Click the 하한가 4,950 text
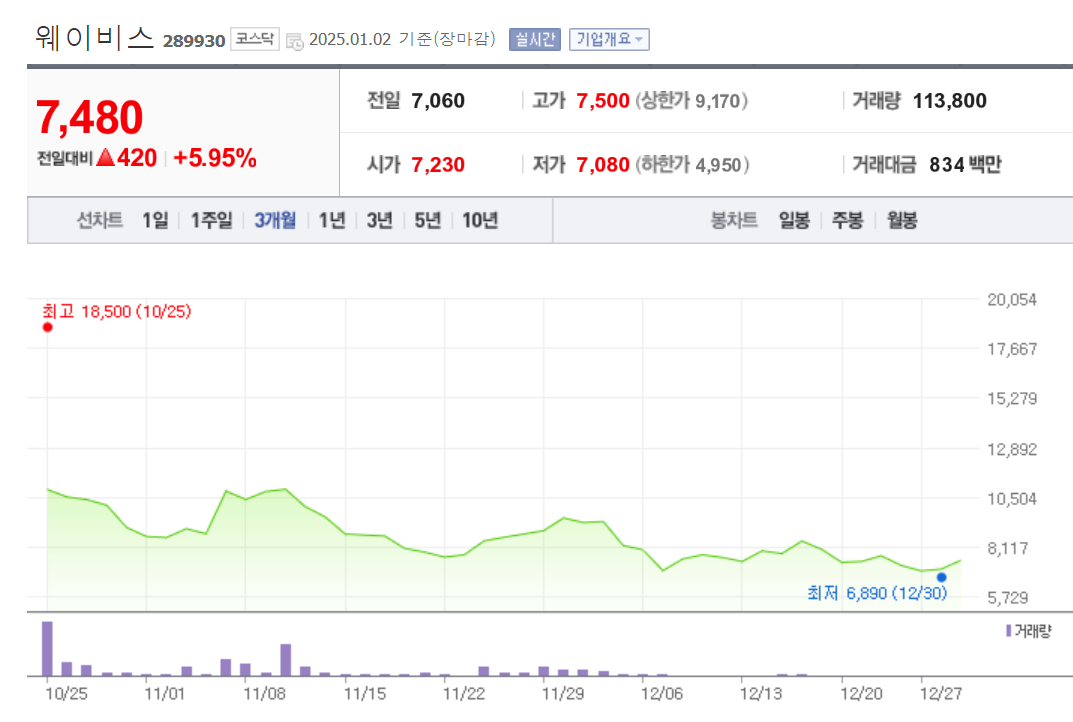1073x722 pixels. coord(693,165)
